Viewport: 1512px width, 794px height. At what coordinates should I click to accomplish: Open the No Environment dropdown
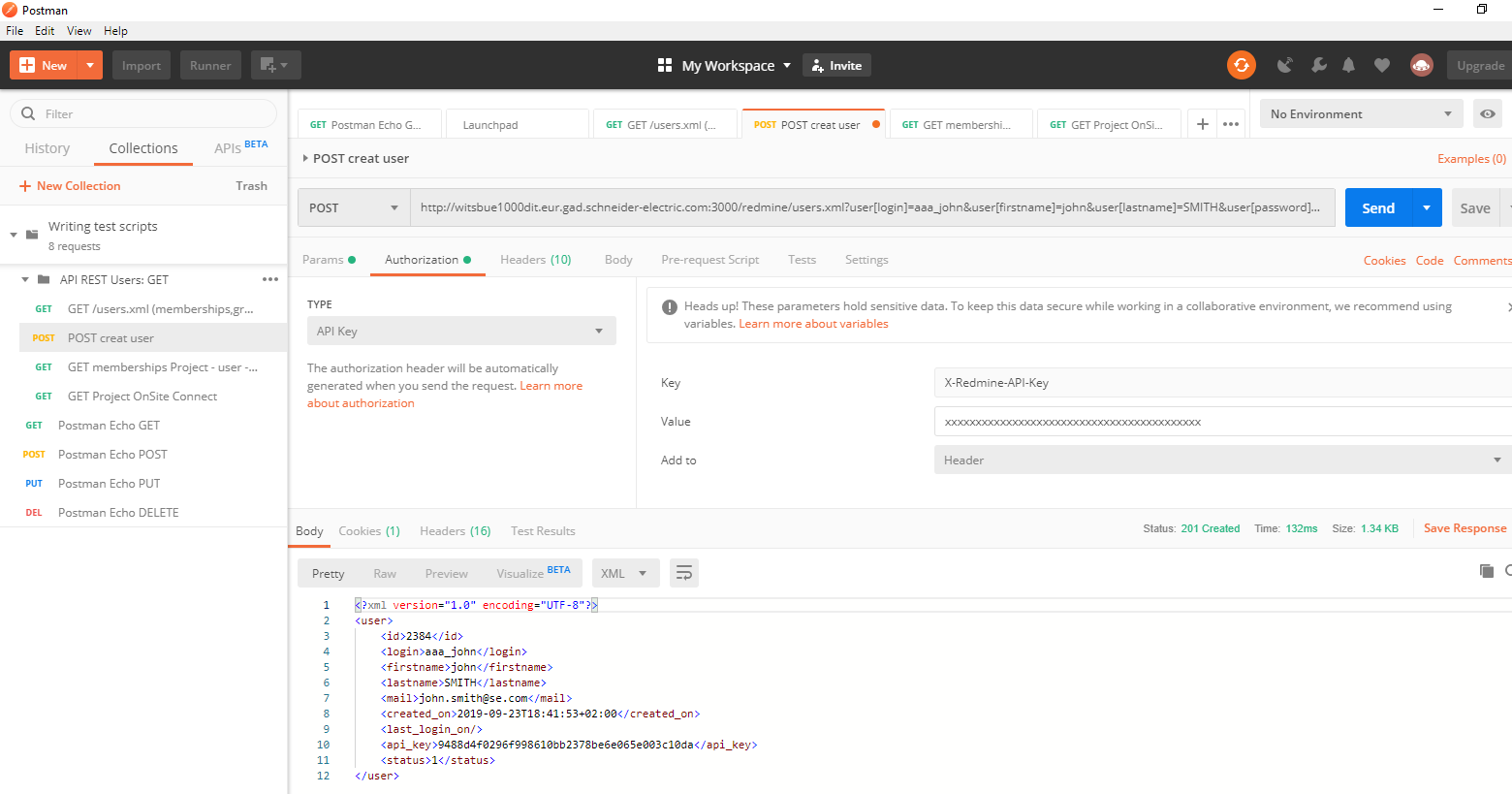click(x=1361, y=113)
